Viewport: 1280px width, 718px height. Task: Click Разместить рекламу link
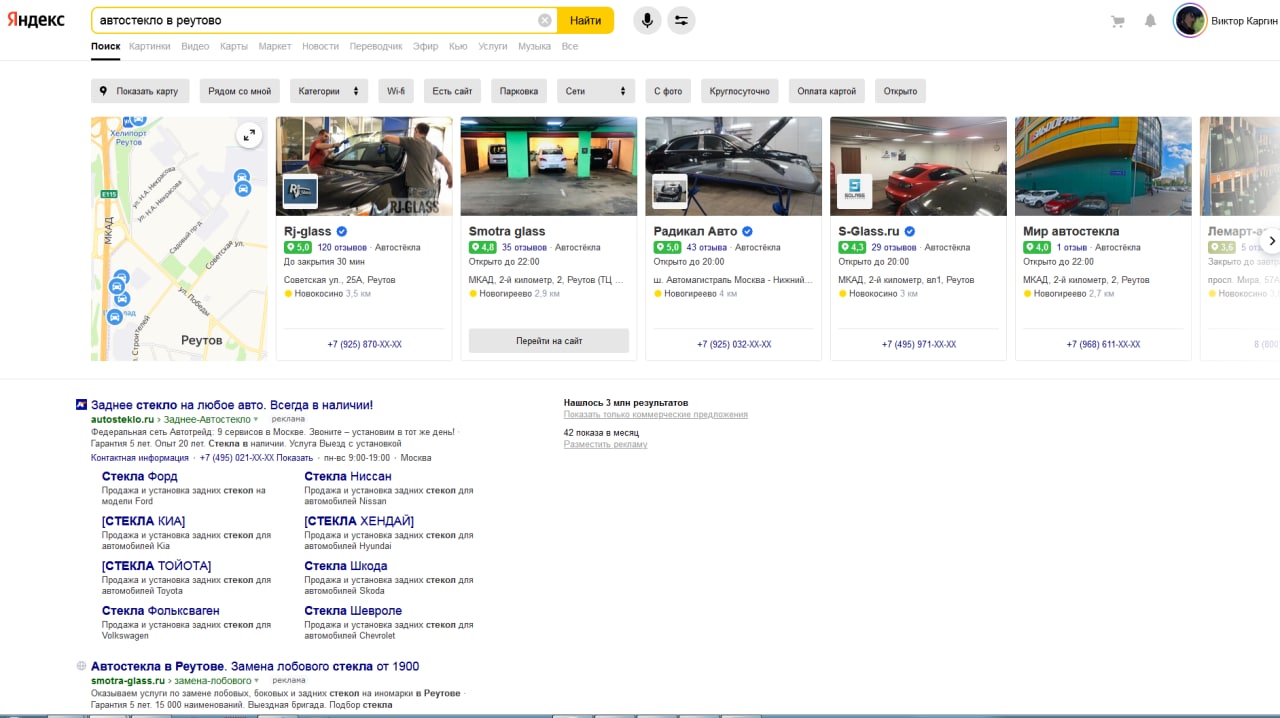click(605, 444)
